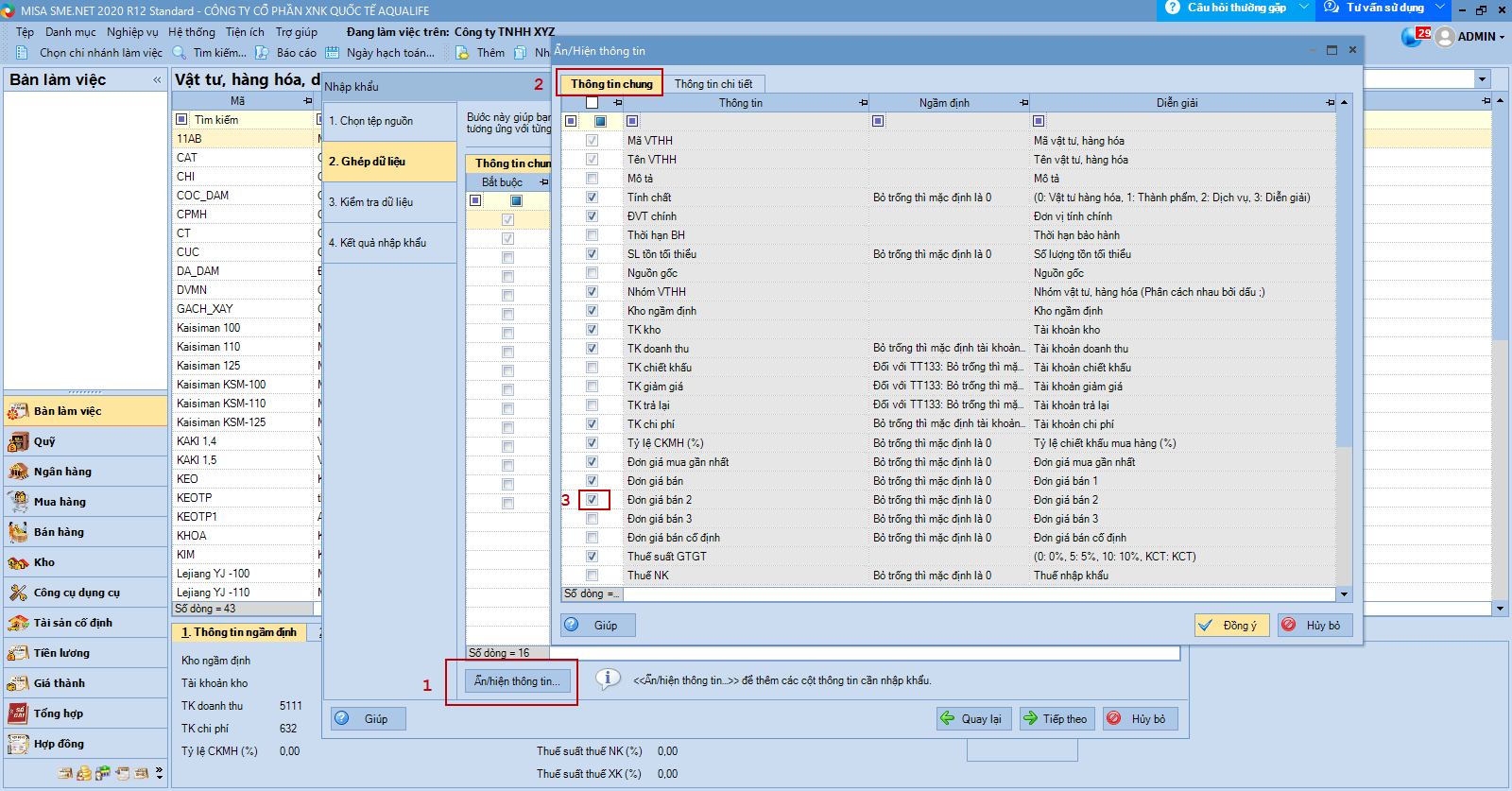This screenshot has height=791, width=1512.
Task: Check the Thuế NK checkbox
Action: 592,576
